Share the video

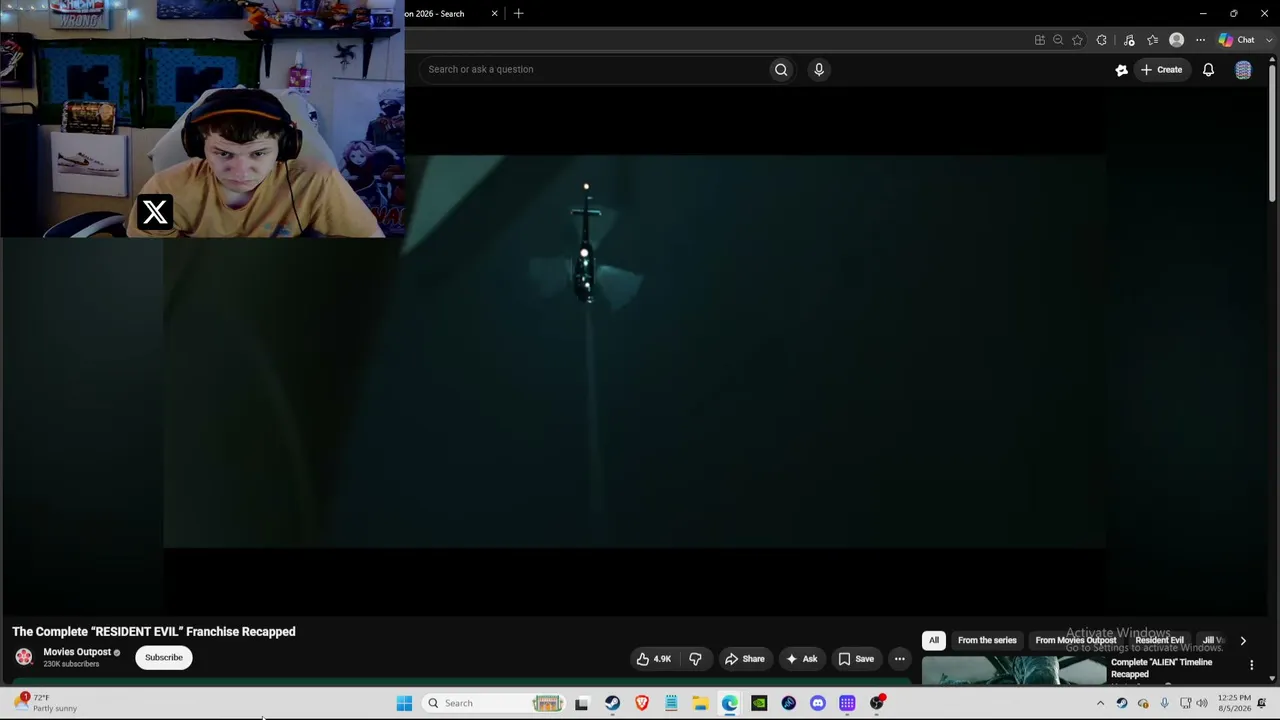coord(744,659)
